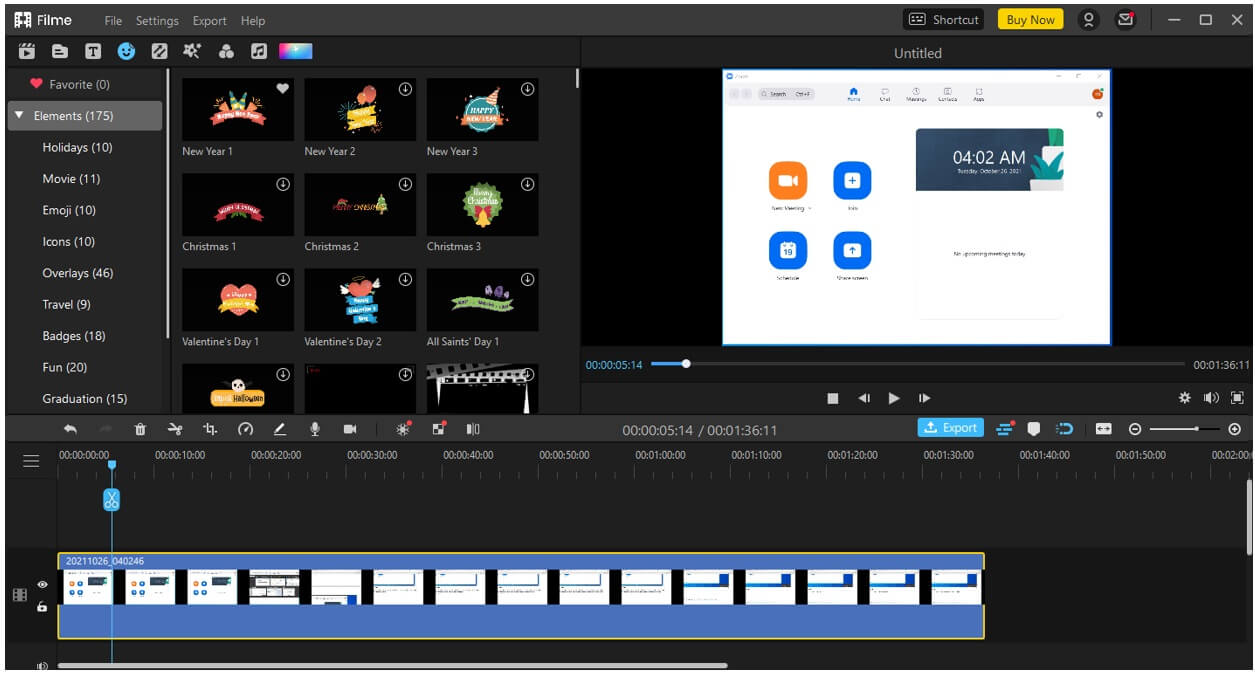Undo the last edit
This screenshot has height=683, width=1255.
[70, 429]
